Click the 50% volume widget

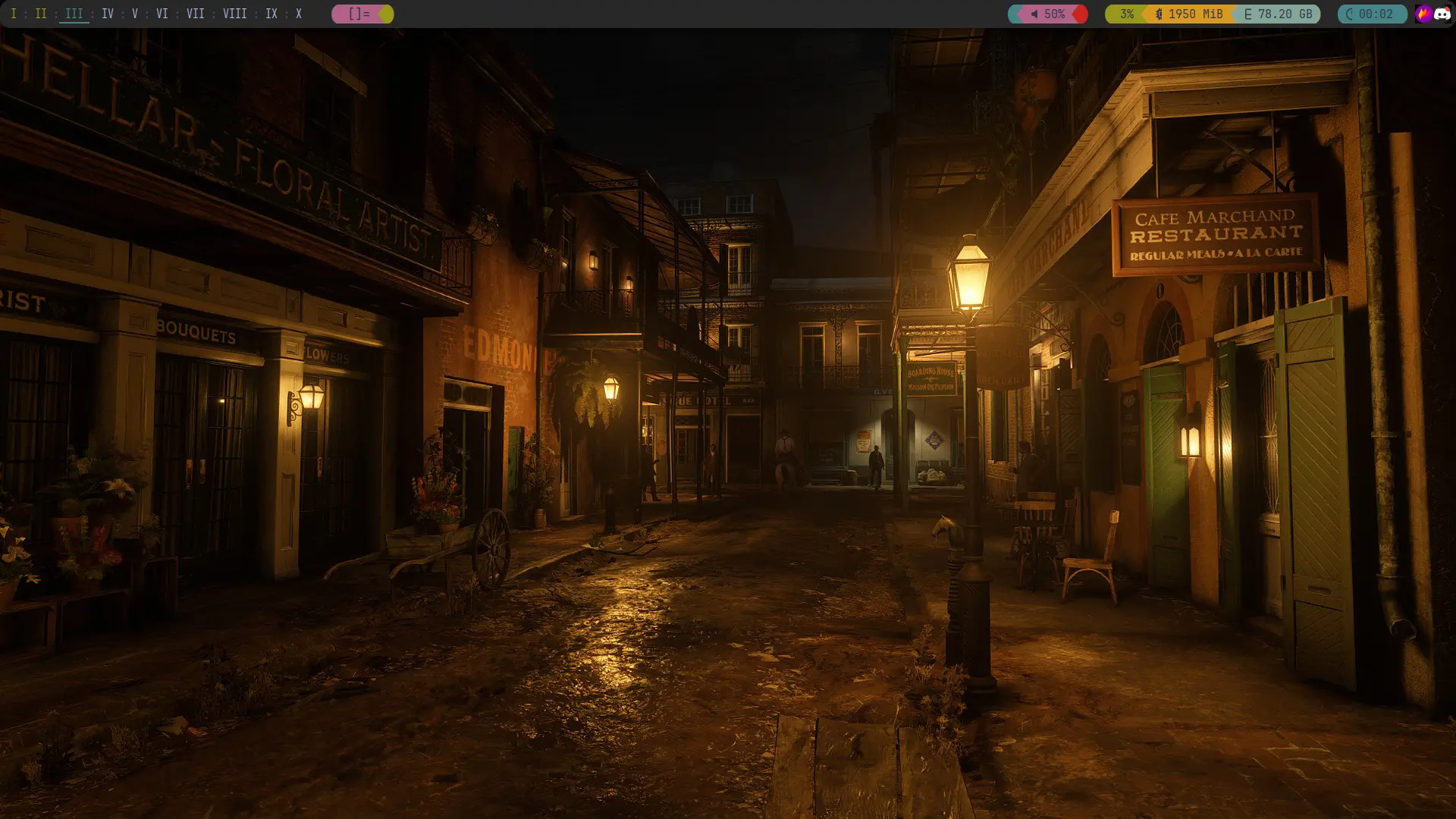pyautogui.click(x=1047, y=14)
